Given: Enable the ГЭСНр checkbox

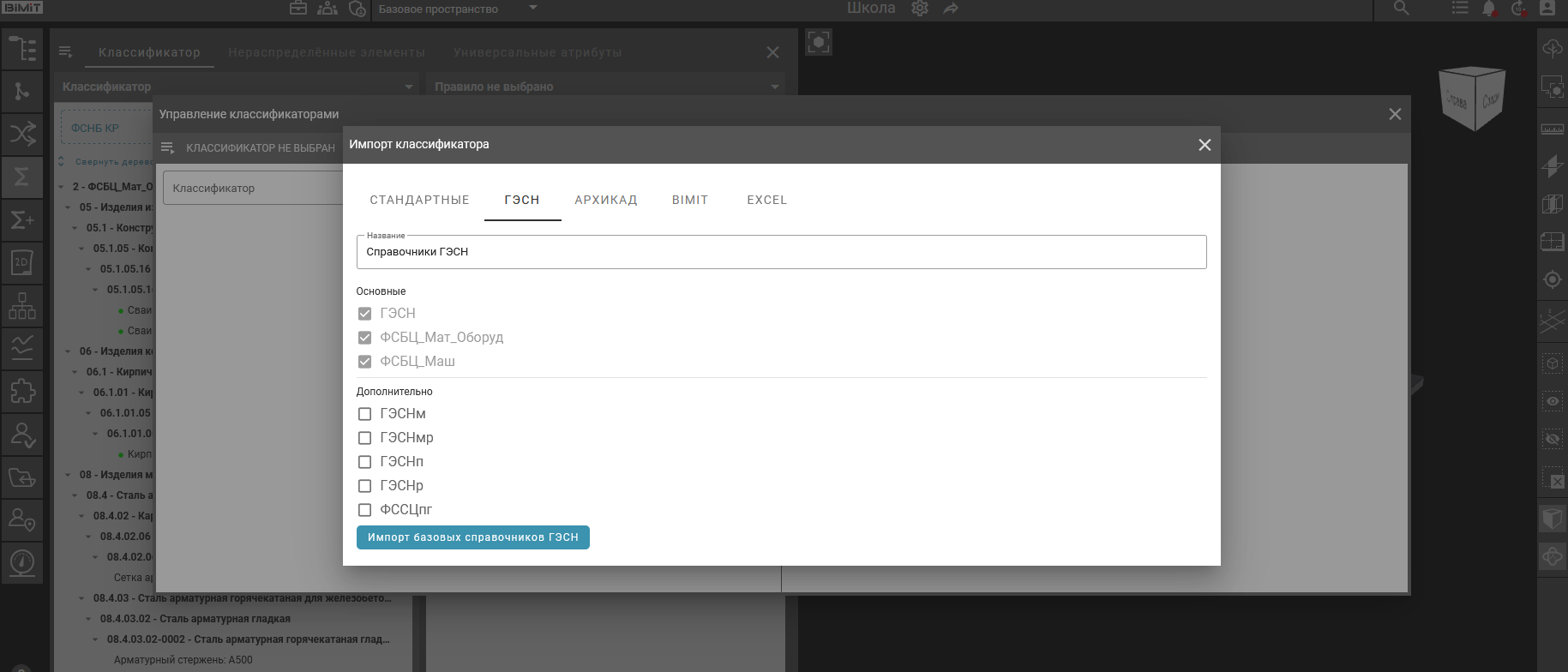Looking at the screenshot, I should tap(364, 486).
